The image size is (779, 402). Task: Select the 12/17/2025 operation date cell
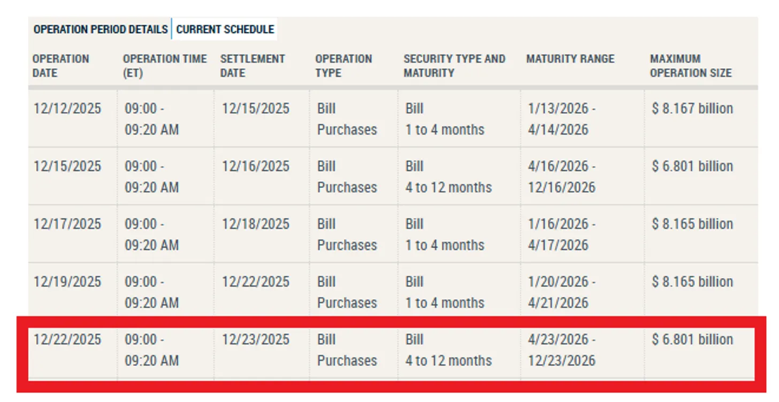click(x=68, y=225)
